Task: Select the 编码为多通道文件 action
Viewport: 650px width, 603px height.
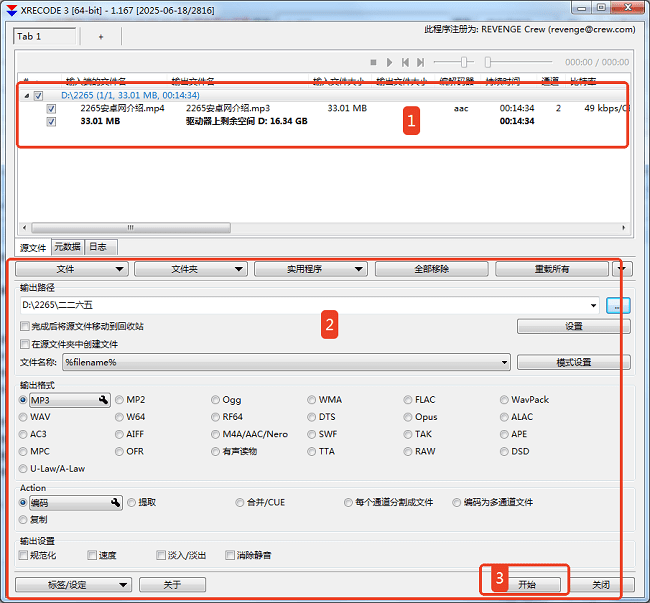Action: click(456, 502)
